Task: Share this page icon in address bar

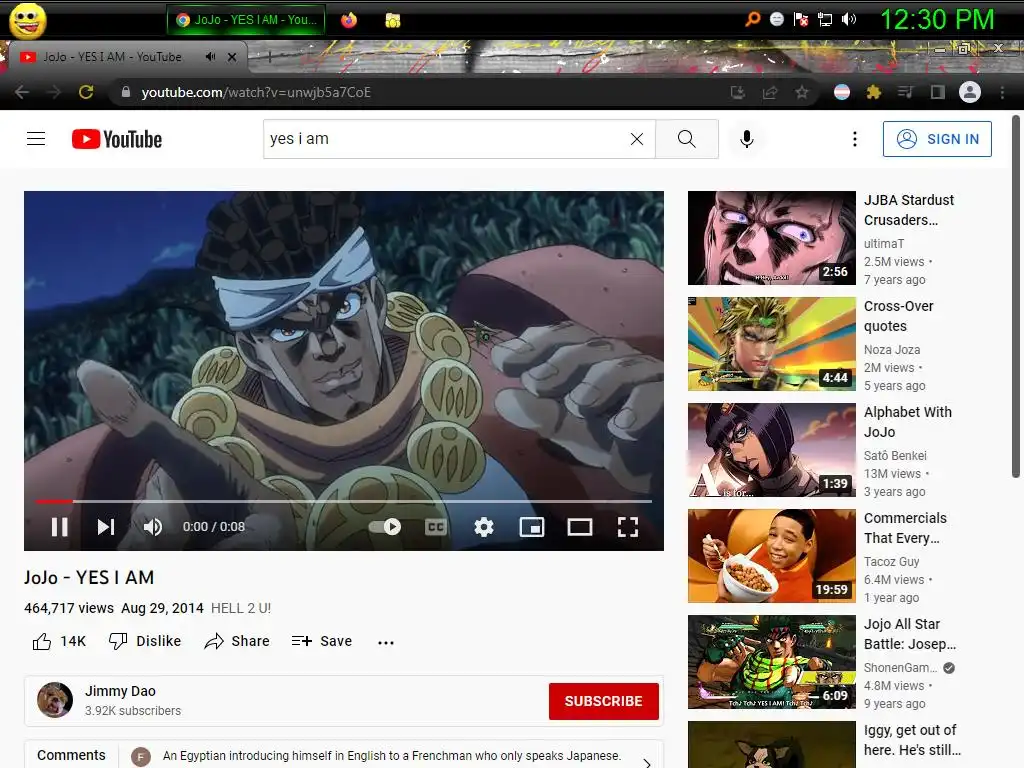Action: (x=769, y=92)
